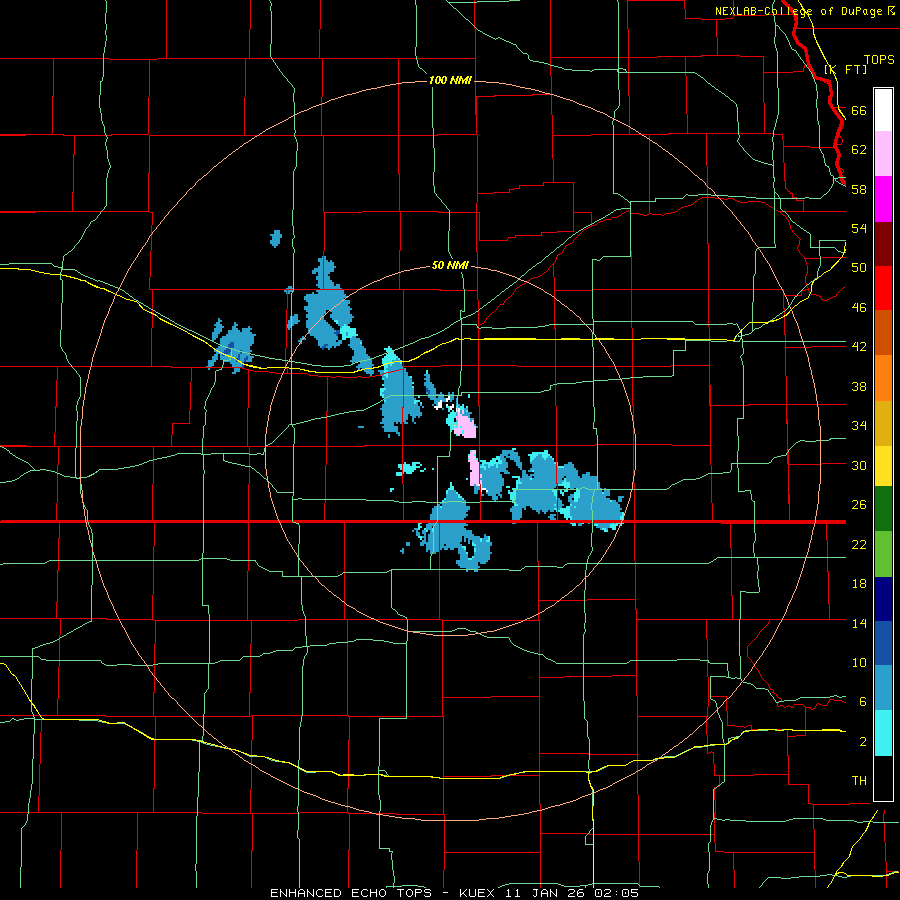Click the '14' value on the legend scale
The image size is (900, 900).
coord(859,623)
